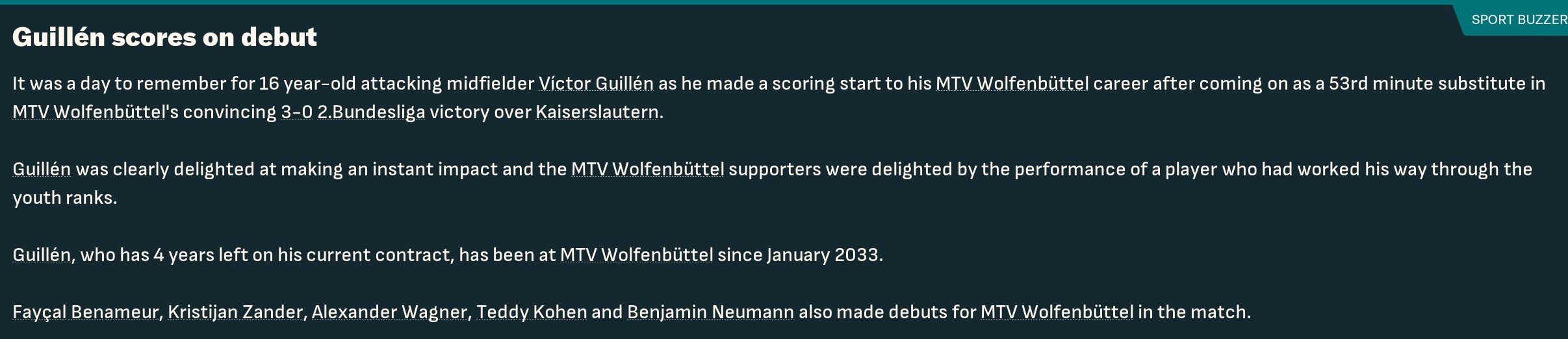This screenshot has width=1568, height=339.
Task: Open Benjamin Neumann player link
Action: click(710, 312)
